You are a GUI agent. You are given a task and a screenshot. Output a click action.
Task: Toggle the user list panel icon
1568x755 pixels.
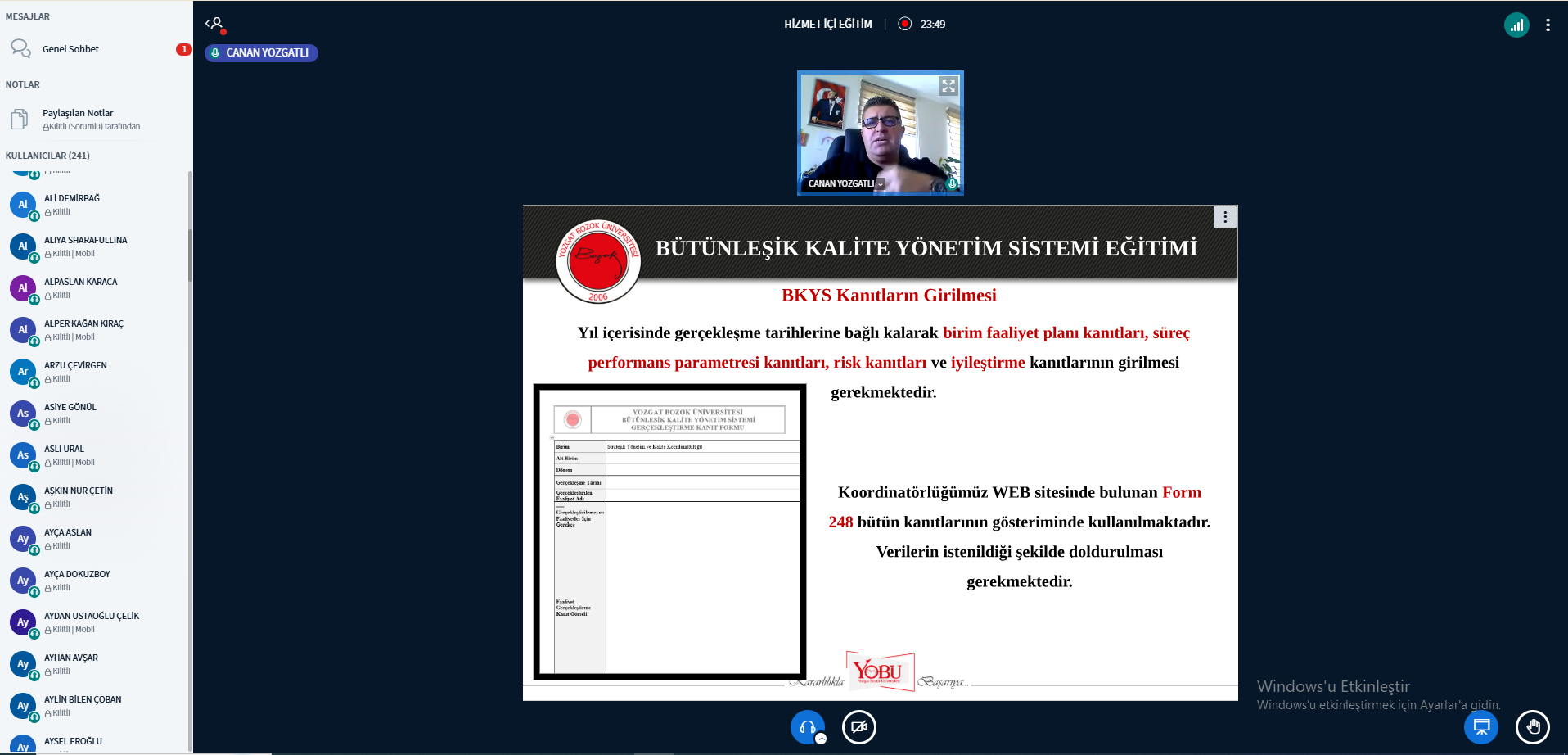(215, 24)
